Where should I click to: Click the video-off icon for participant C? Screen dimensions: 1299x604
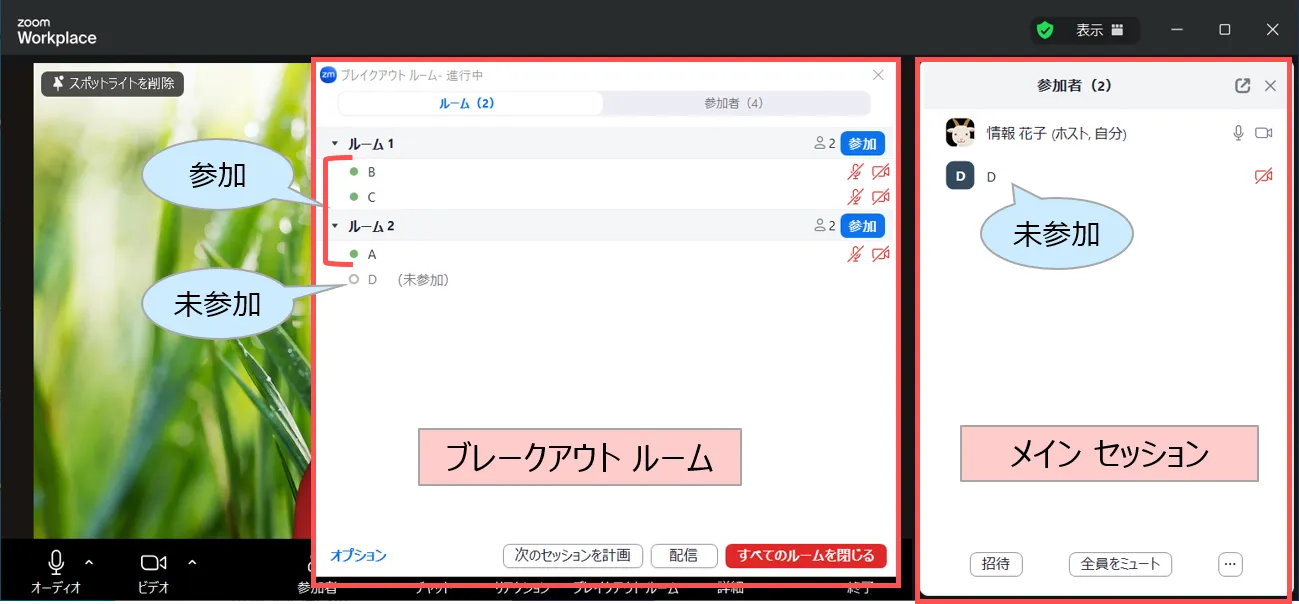tap(880, 197)
